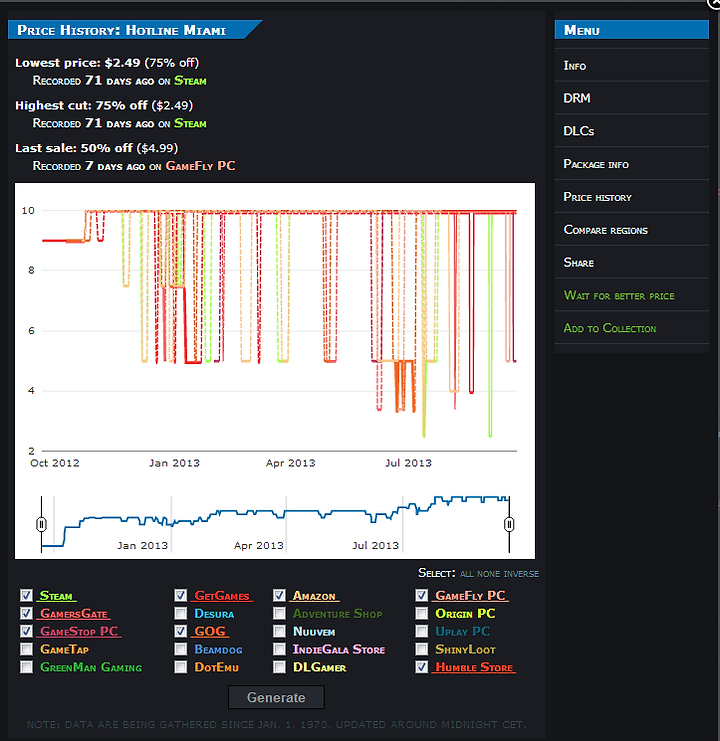
Task: Open the Info menu item
Action: [x=632, y=65]
